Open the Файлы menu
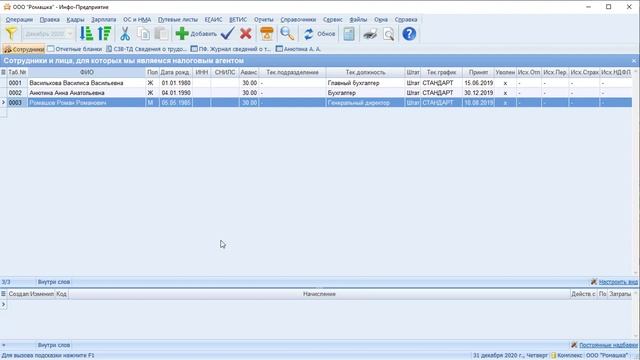The image size is (640, 360). (x=358, y=20)
